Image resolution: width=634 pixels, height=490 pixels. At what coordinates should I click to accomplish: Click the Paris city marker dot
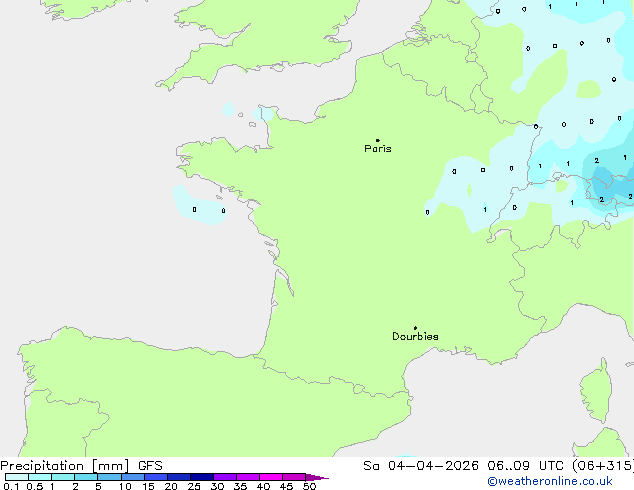377,140
